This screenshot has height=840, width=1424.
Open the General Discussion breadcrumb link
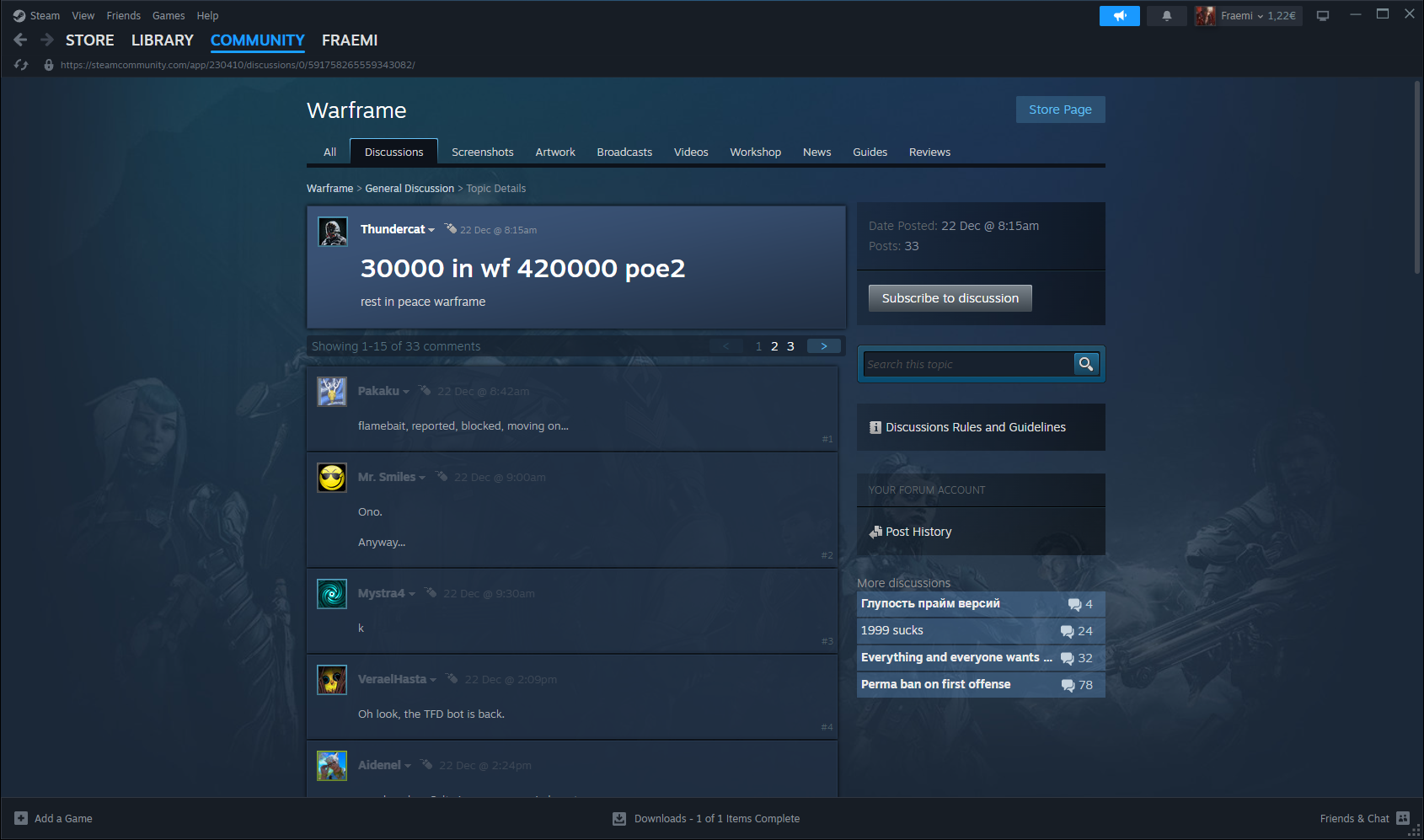(x=410, y=189)
